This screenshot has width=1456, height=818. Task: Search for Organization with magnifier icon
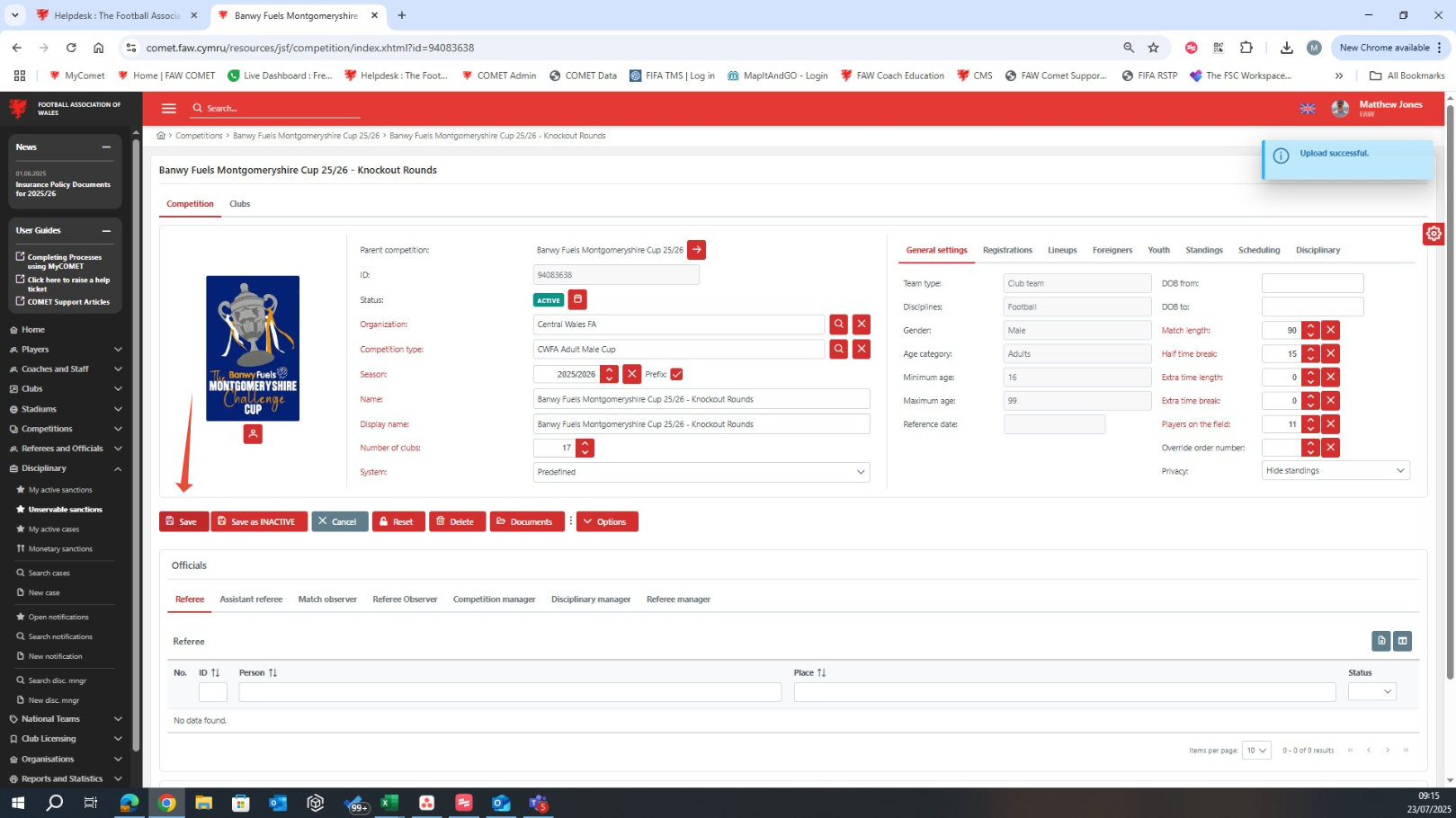point(838,325)
